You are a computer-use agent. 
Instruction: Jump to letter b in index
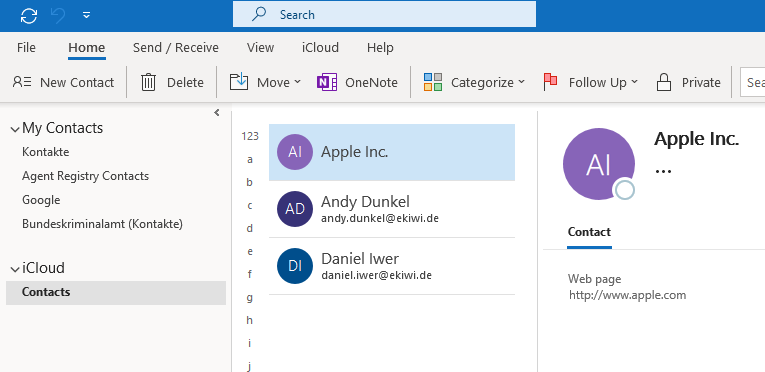(x=250, y=182)
